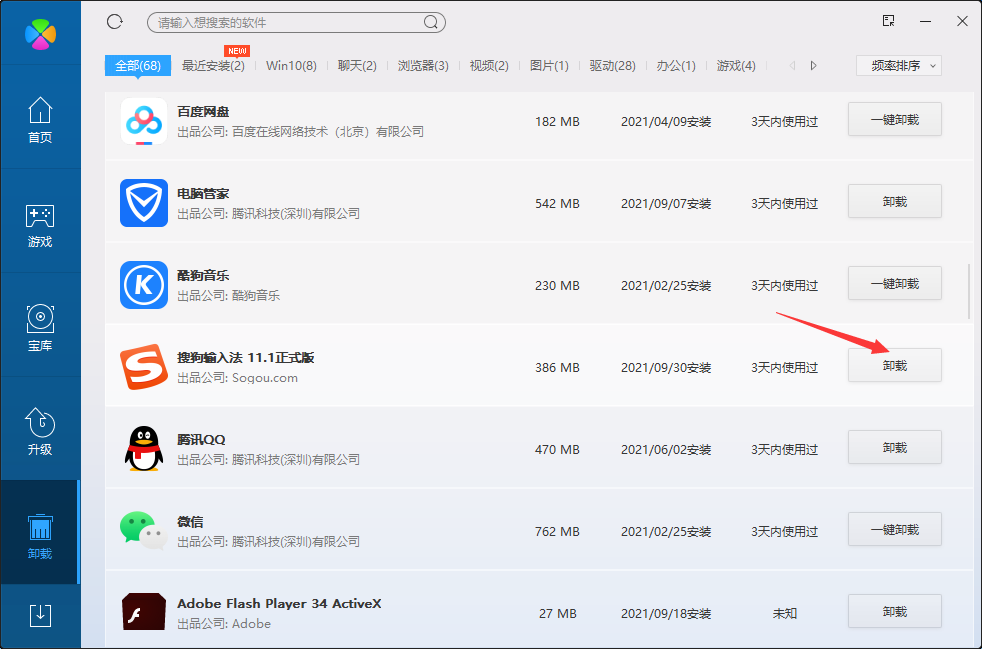Click the 腾讯QQ penguin icon
Image resolution: width=982 pixels, height=649 pixels.
(144, 449)
